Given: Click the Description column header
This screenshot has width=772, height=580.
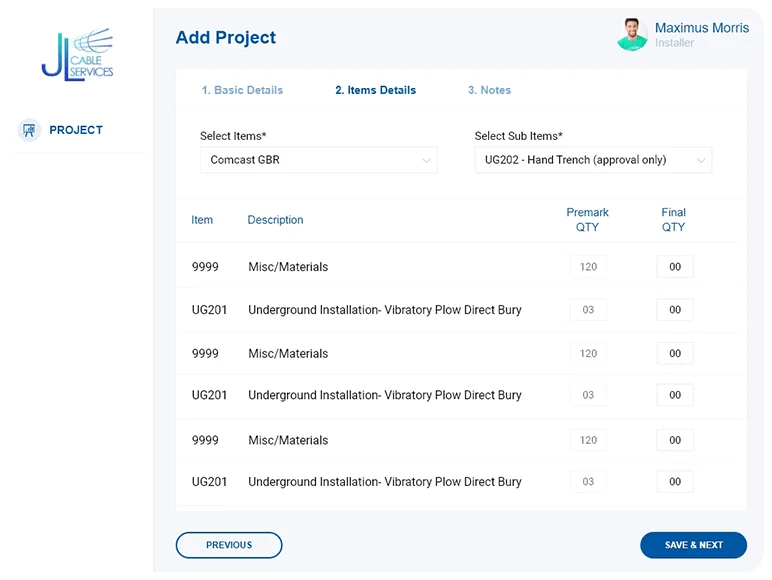Looking at the screenshot, I should click(275, 220).
